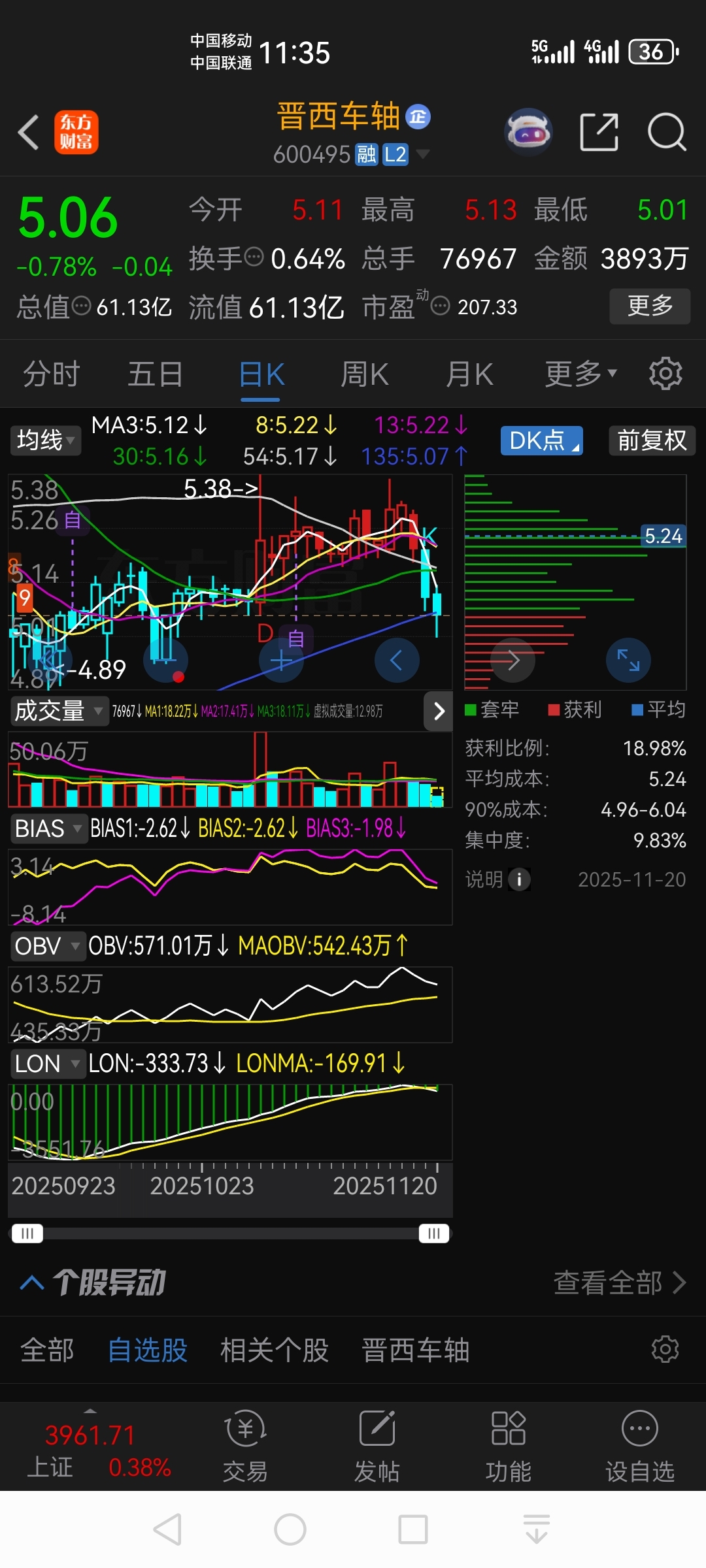Viewport: 706px width, 1568px height.
Task: Tap 设自选 add to watchlist
Action: click(x=639, y=1446)
